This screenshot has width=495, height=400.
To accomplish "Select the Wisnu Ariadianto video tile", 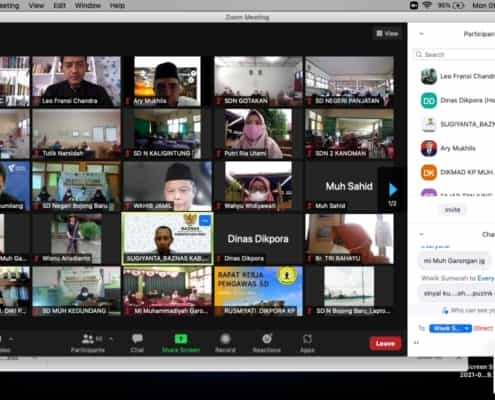I will [x=76, y=239].
